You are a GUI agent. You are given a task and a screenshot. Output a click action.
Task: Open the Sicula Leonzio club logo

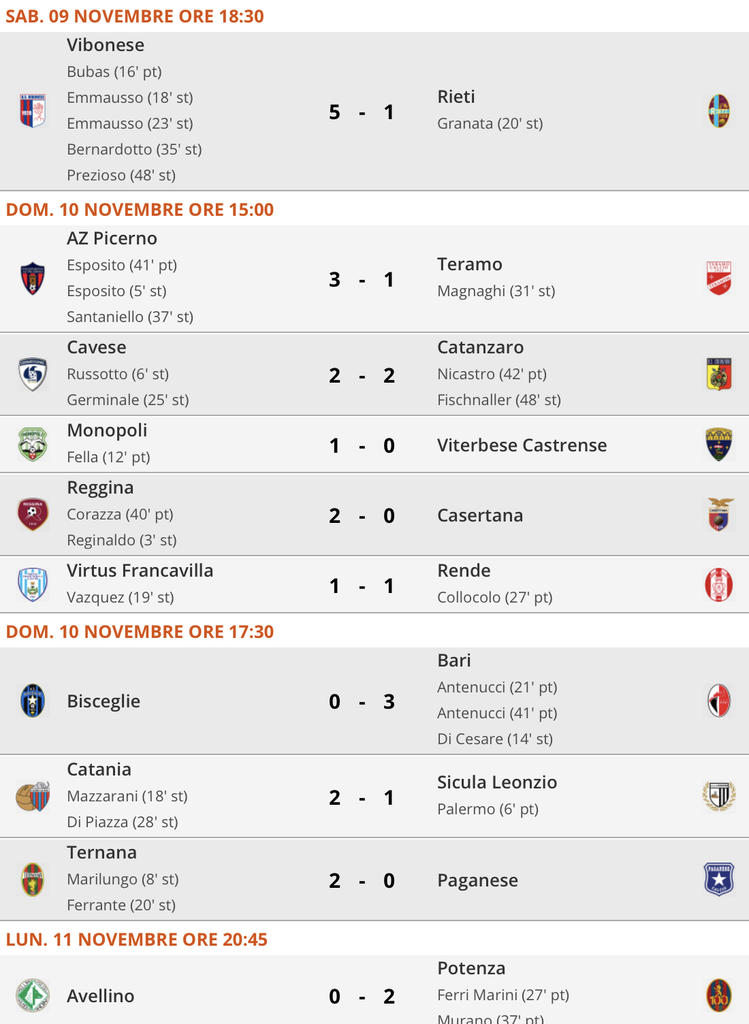tap(718, 797)
